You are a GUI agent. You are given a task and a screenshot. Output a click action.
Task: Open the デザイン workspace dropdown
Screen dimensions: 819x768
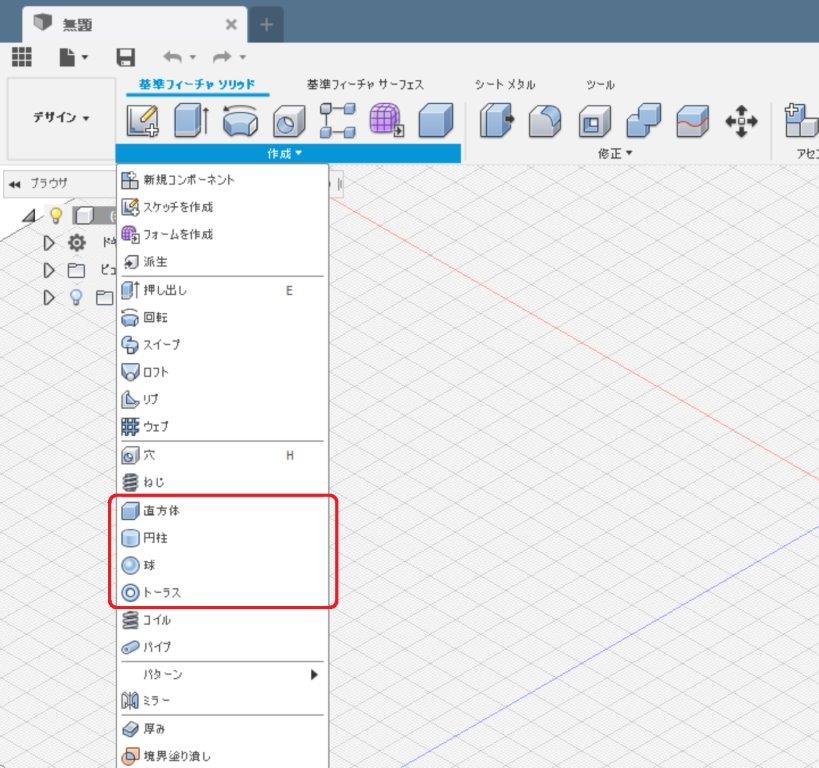coord(60,118)
